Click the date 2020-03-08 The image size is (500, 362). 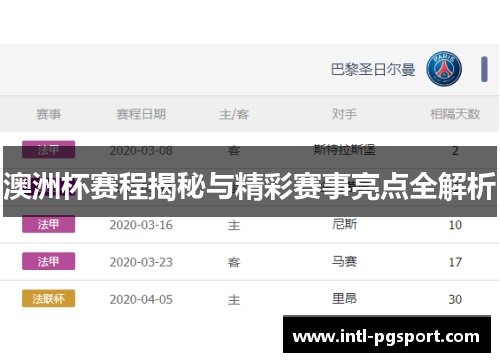pos(141,151)
